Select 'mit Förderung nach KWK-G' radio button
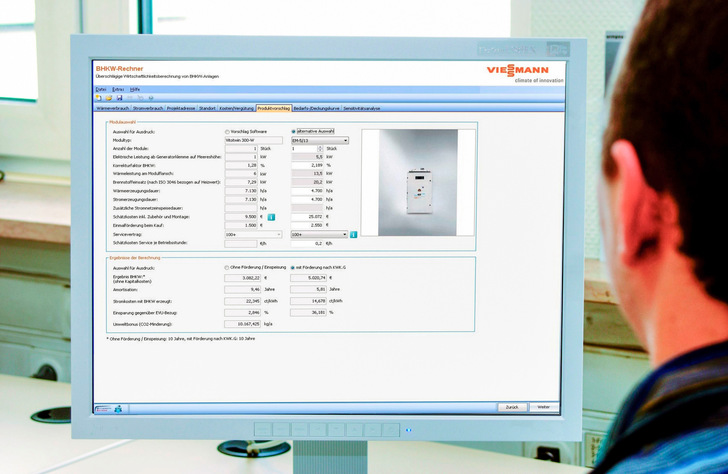The image size is (728, 474). coord(293,267)
